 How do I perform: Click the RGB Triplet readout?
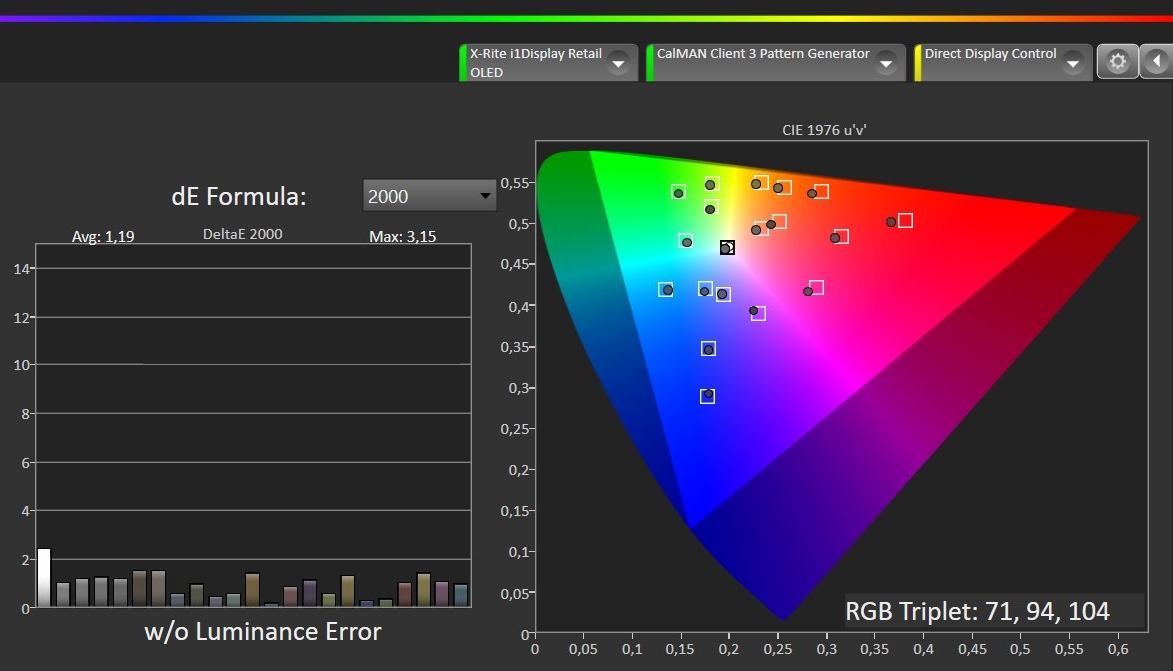(x=977, y=611)
